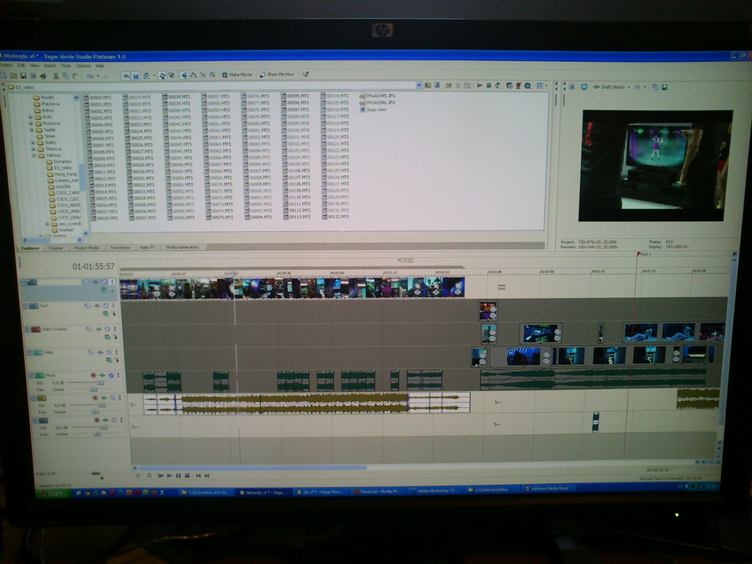Image resolution: width=752 pixels, height=564 pixels.
Task: Switch to the Media Generators tab
Action: click(182, 247)
